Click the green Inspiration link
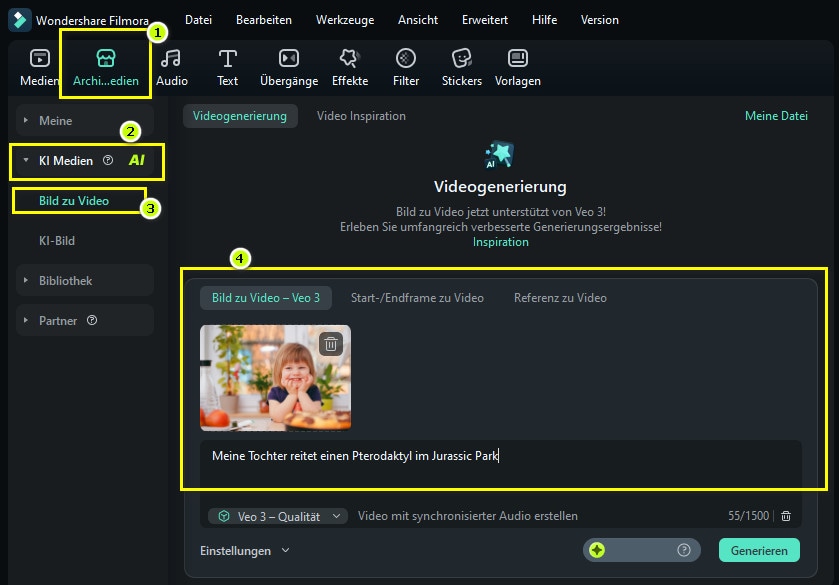Image resolution: width=839 pixels, height=585 pixels. click(x=501, y=242)
